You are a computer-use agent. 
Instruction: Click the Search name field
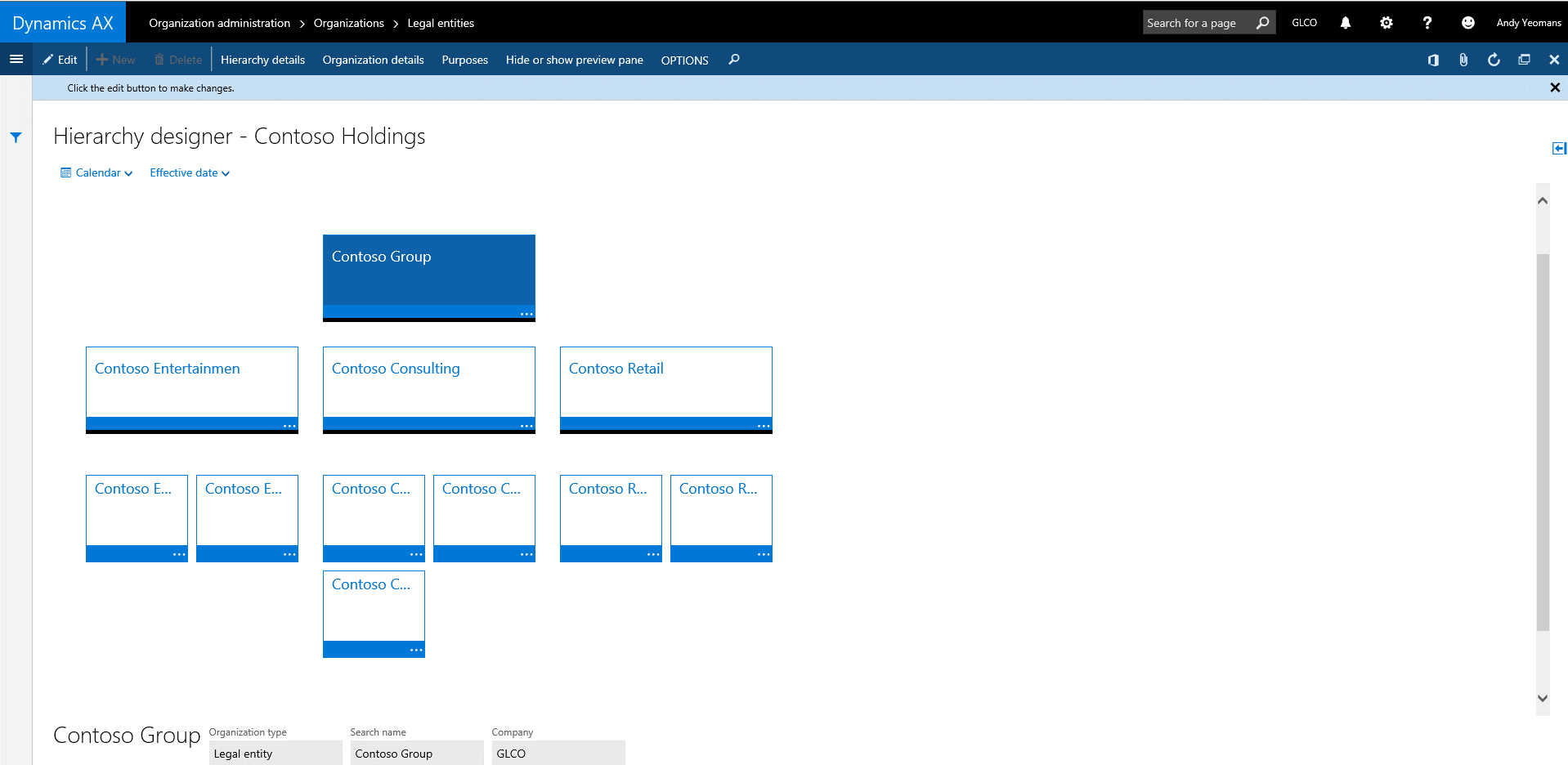tap(417, 754)
